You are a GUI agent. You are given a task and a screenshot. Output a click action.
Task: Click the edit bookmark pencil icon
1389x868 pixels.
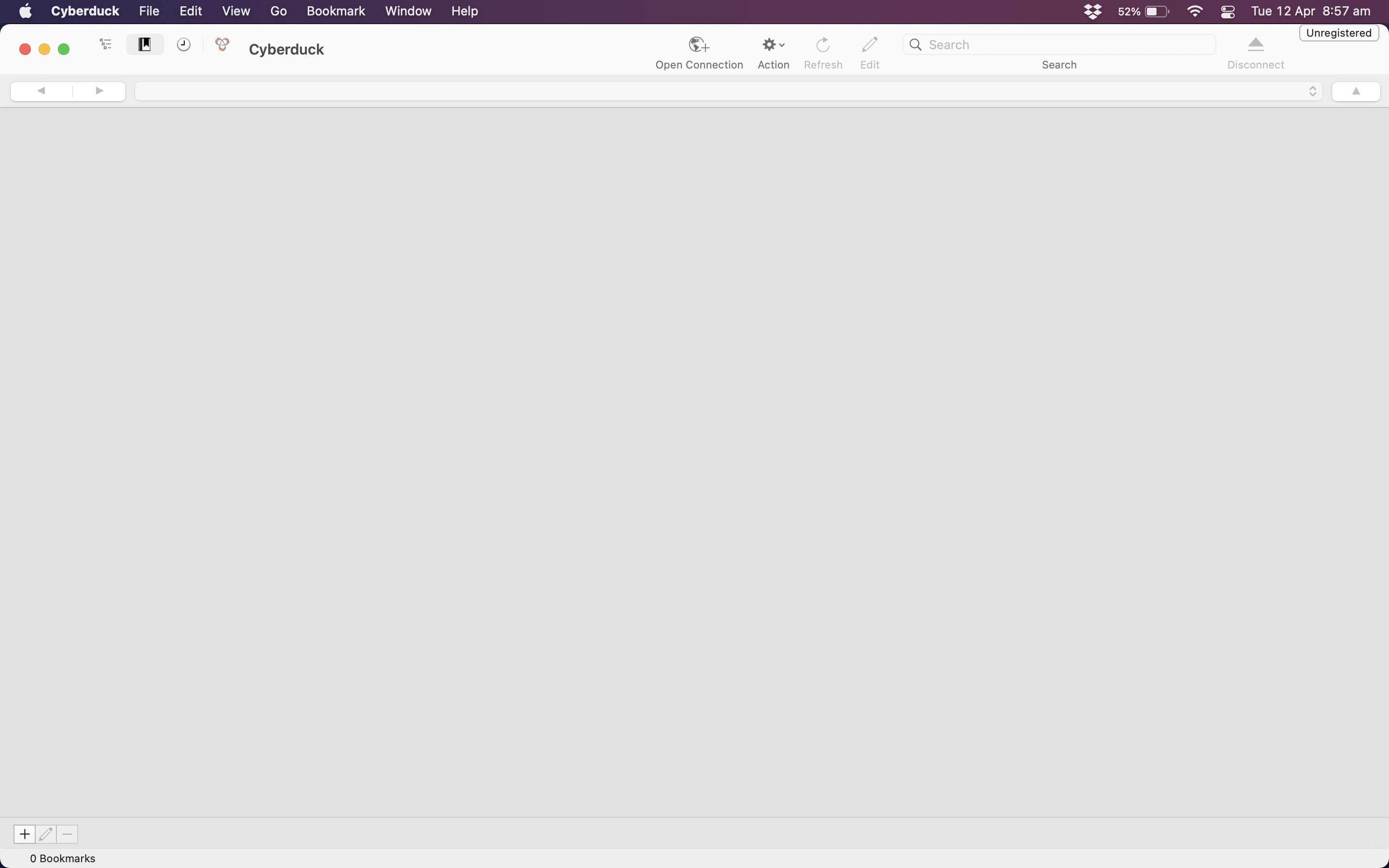pos(46,833)
